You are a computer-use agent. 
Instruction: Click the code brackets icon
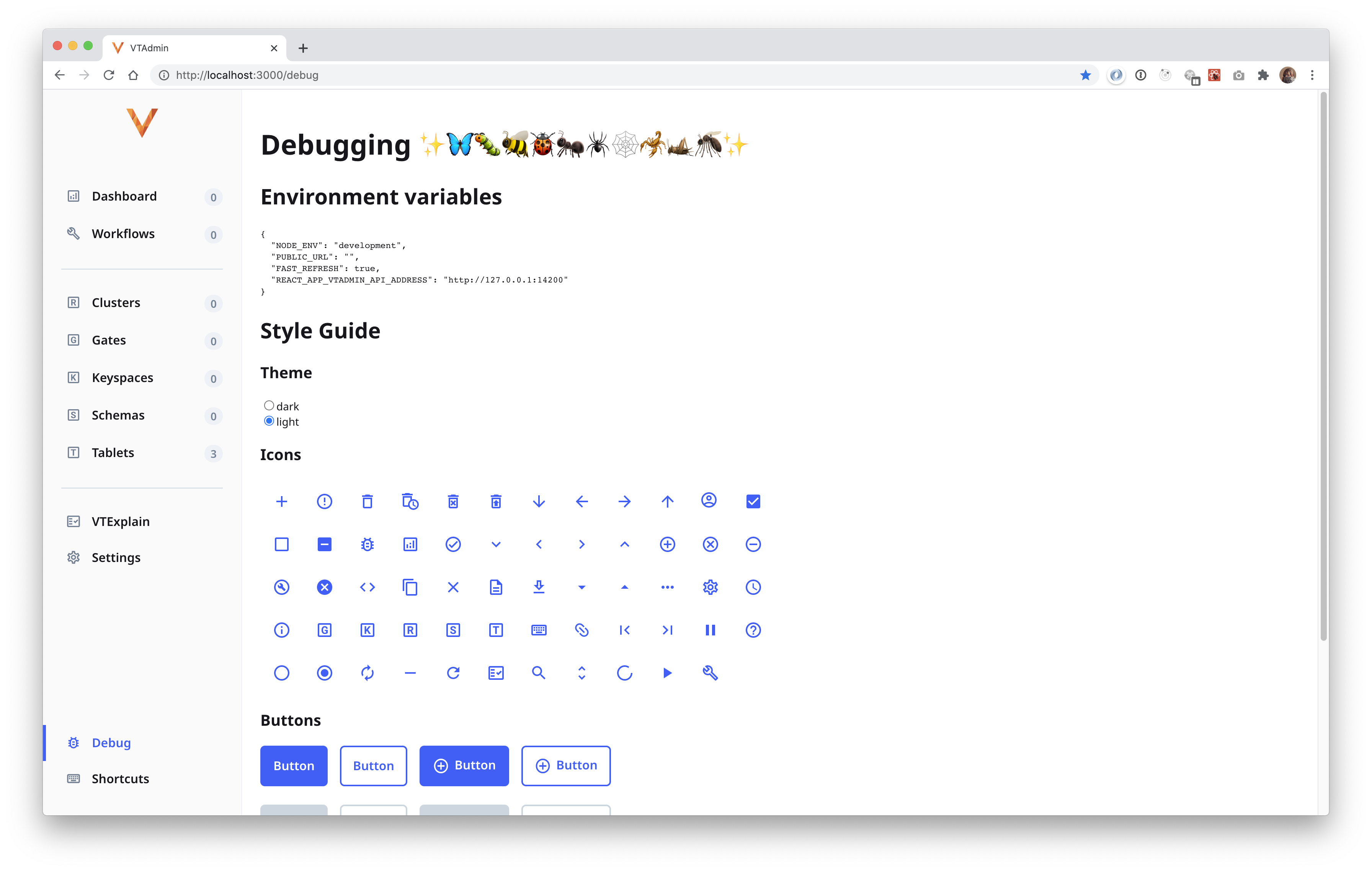367,587
